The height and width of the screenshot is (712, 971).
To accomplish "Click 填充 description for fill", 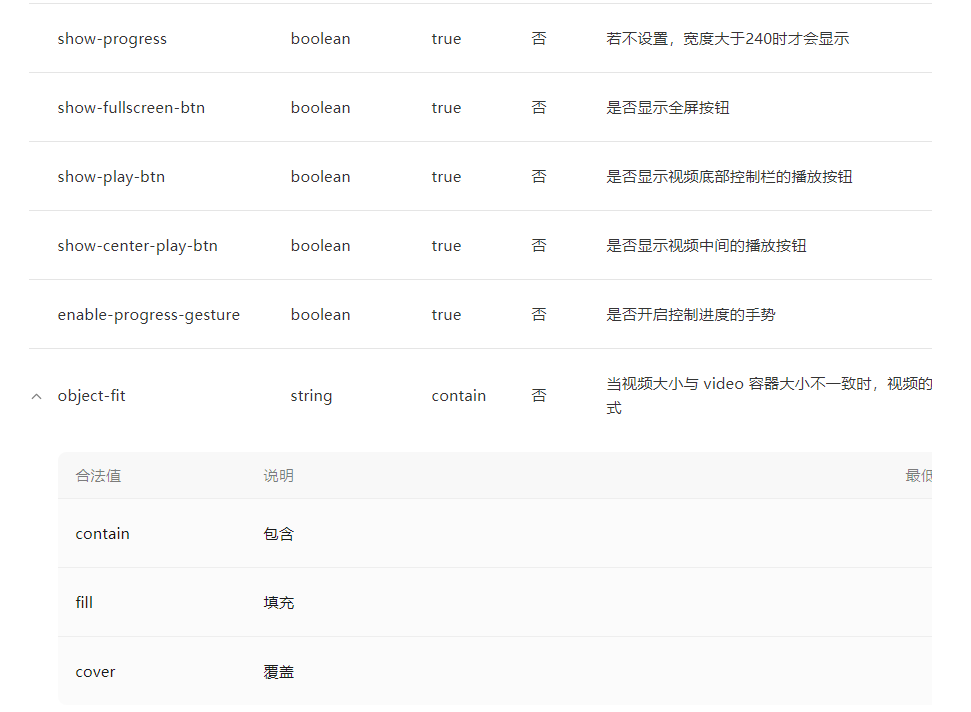I will (279, 603).
